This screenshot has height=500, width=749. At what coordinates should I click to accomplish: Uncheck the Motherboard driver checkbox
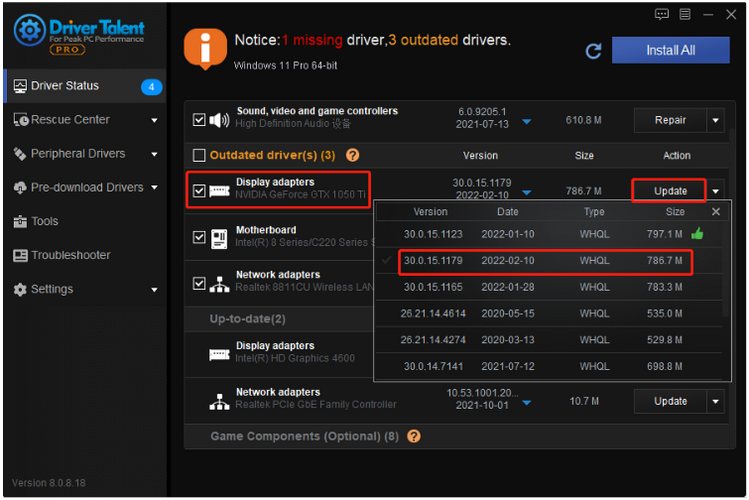[x=199, y=237]
